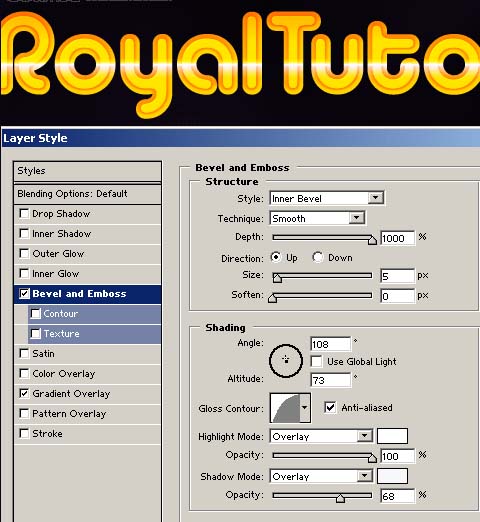Uncheck the Gradient Overlay effect
The height and width of the screenshot is (522, 480).
(24, 393)
